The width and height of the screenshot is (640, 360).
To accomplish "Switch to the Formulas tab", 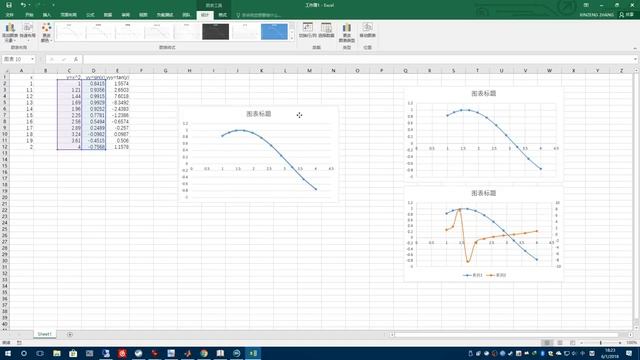I will click(90, 15).
